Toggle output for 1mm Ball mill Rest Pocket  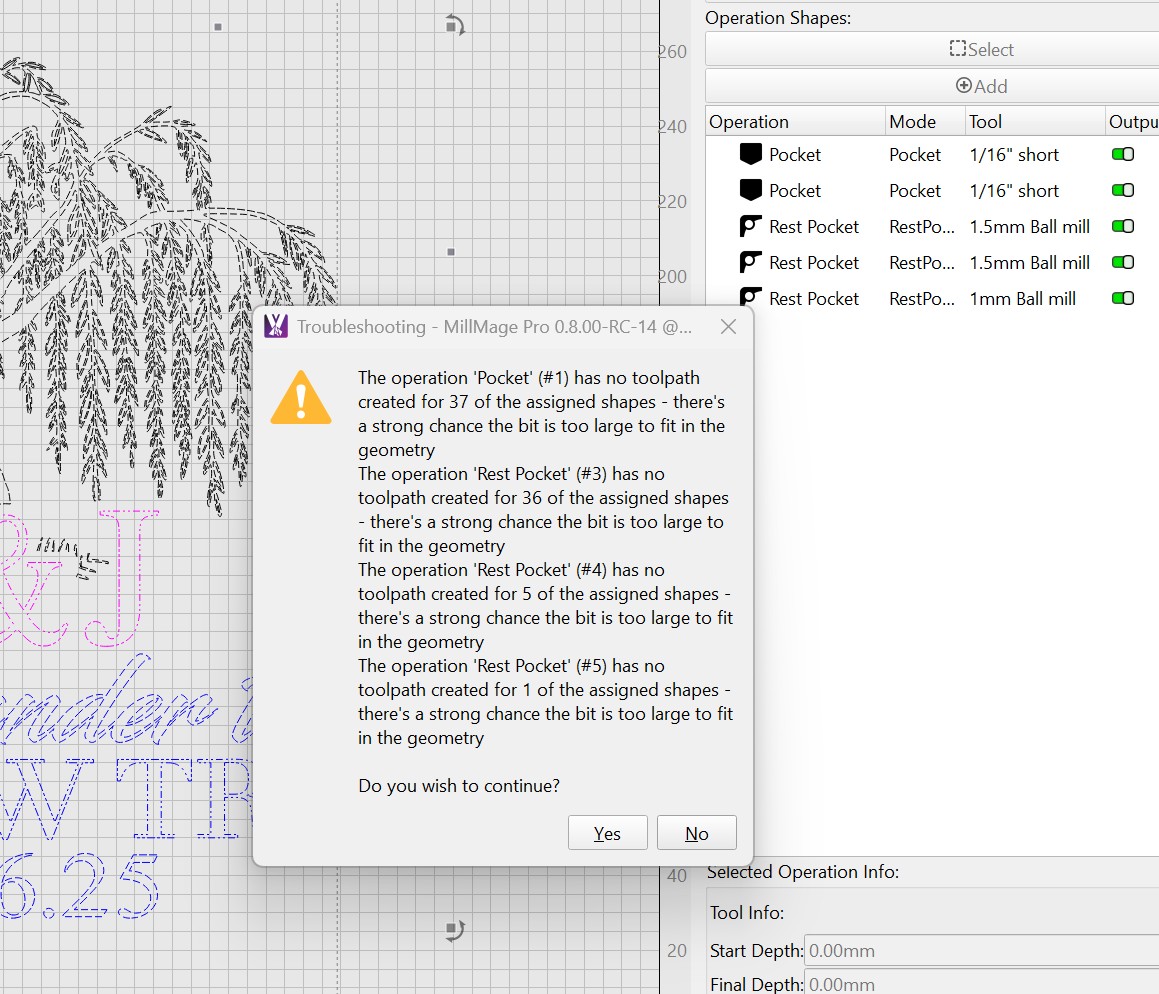(x=1123, y=298)
